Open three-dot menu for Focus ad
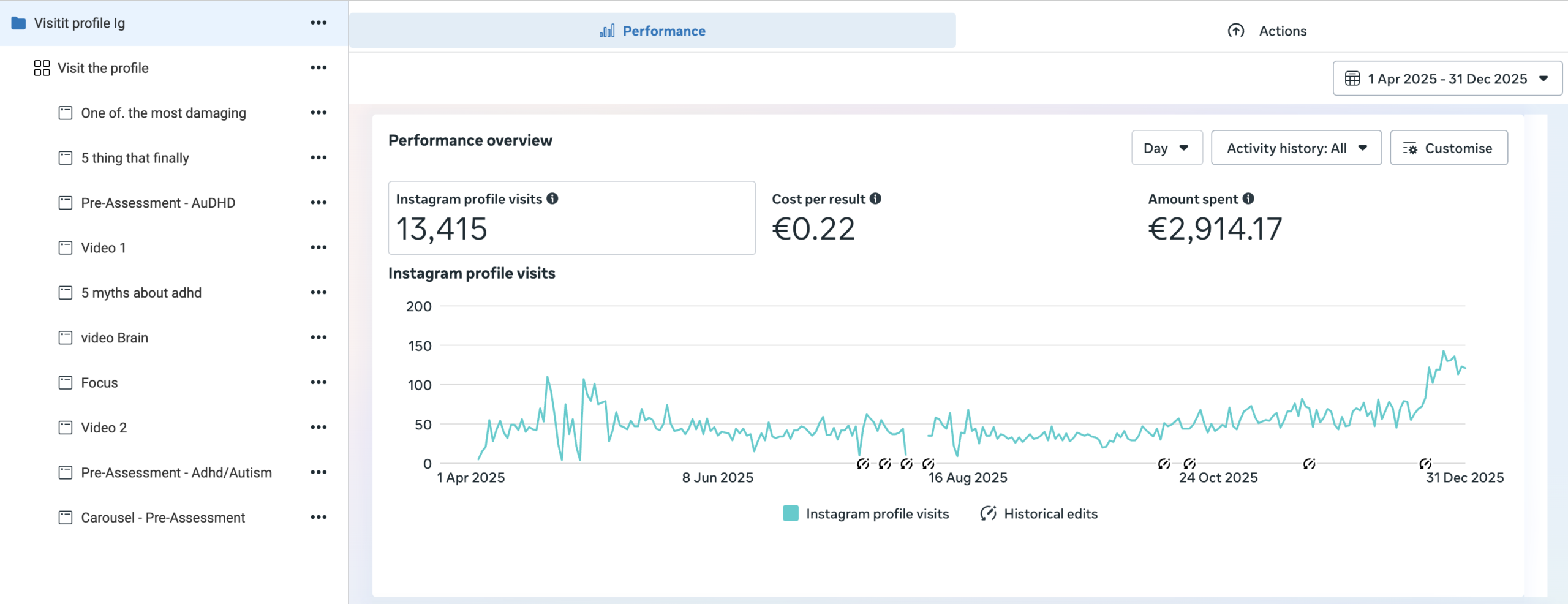 [x=318, y=382]
